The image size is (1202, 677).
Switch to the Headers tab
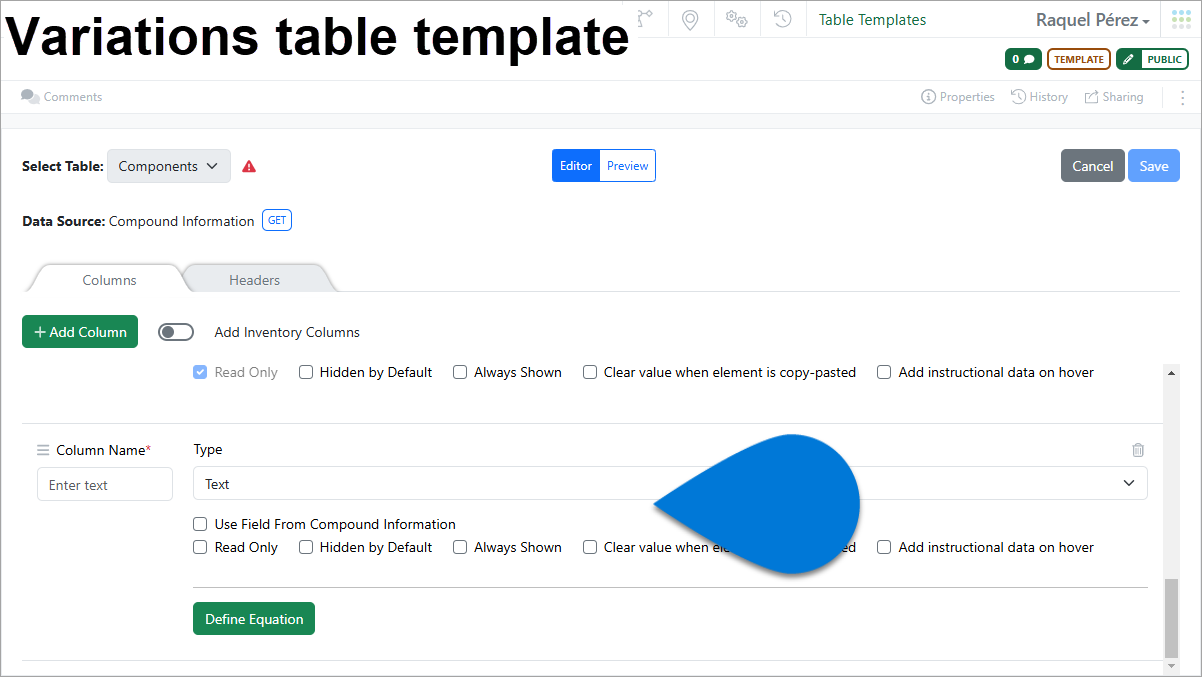pyautogui.click(x=255, y=280)
